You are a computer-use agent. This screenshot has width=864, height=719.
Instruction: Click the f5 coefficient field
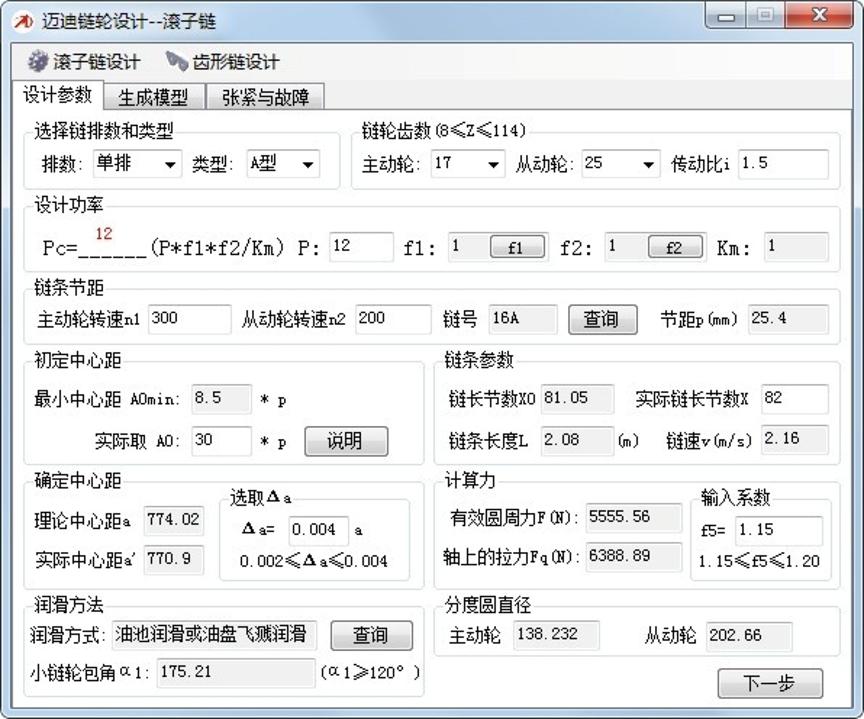pyautogui.click(x=779, y=531)
